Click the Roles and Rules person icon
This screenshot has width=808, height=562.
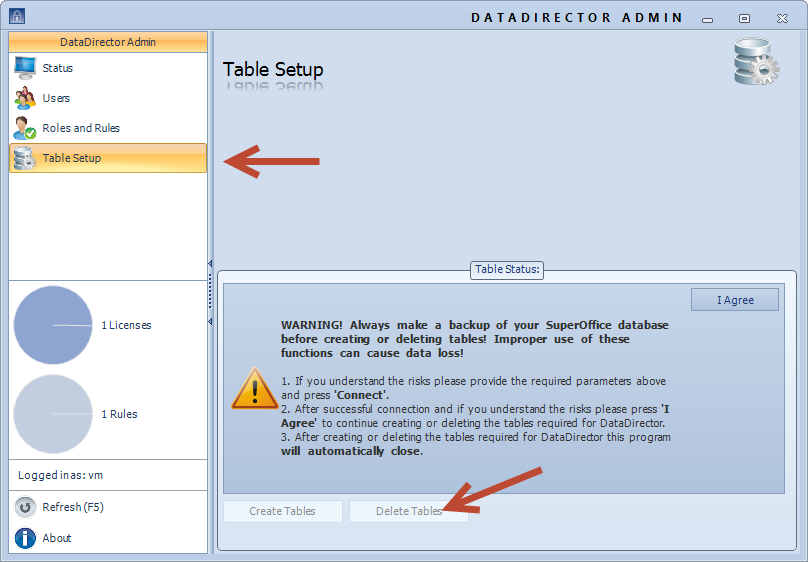(x=25, y=128)
